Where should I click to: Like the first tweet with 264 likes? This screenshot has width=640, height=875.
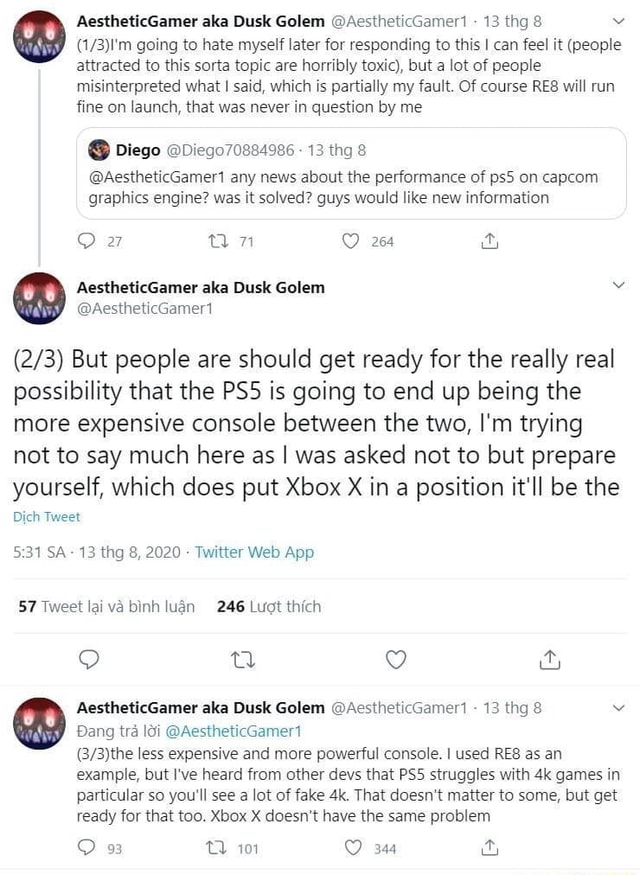pos(351,241)
